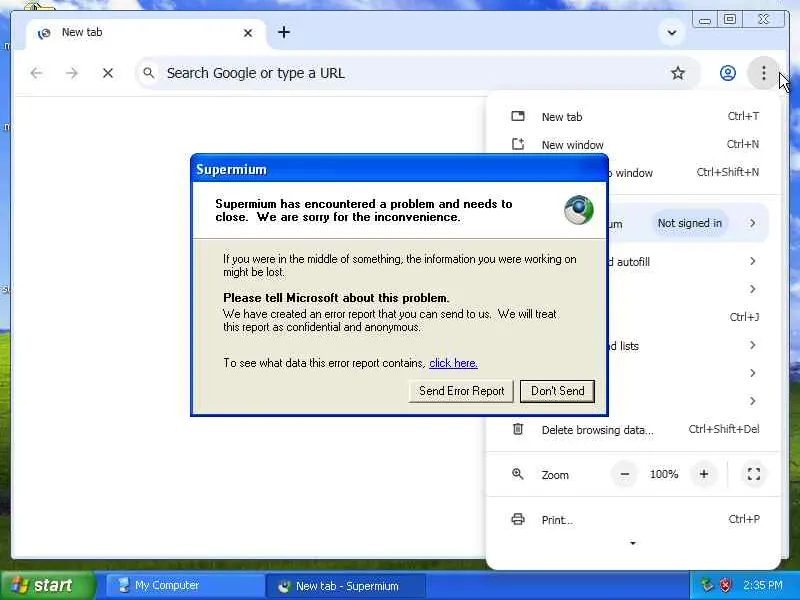Decrease zoom with minus button
Viewport: 800px width, 600px height.
click(x=624, y=474)
